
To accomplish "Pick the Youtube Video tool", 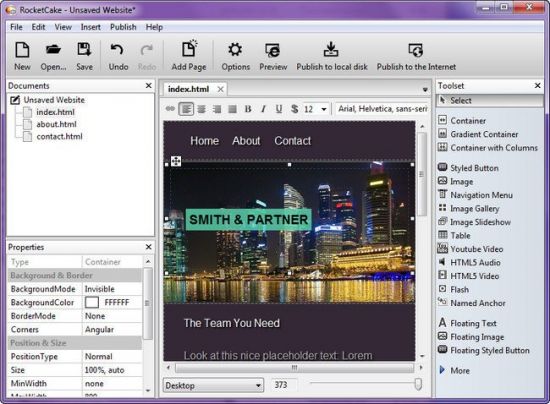I will [x=470, y=249].
